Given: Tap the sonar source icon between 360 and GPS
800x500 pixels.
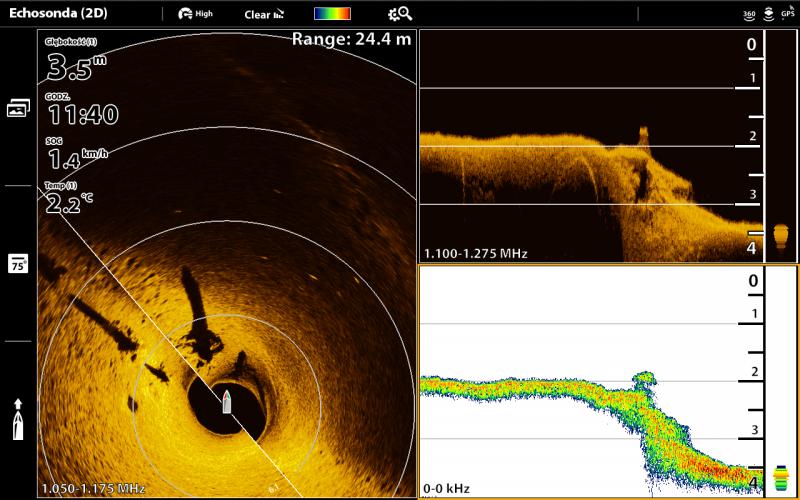Looking at the screenshot, I should coord(767,14).
